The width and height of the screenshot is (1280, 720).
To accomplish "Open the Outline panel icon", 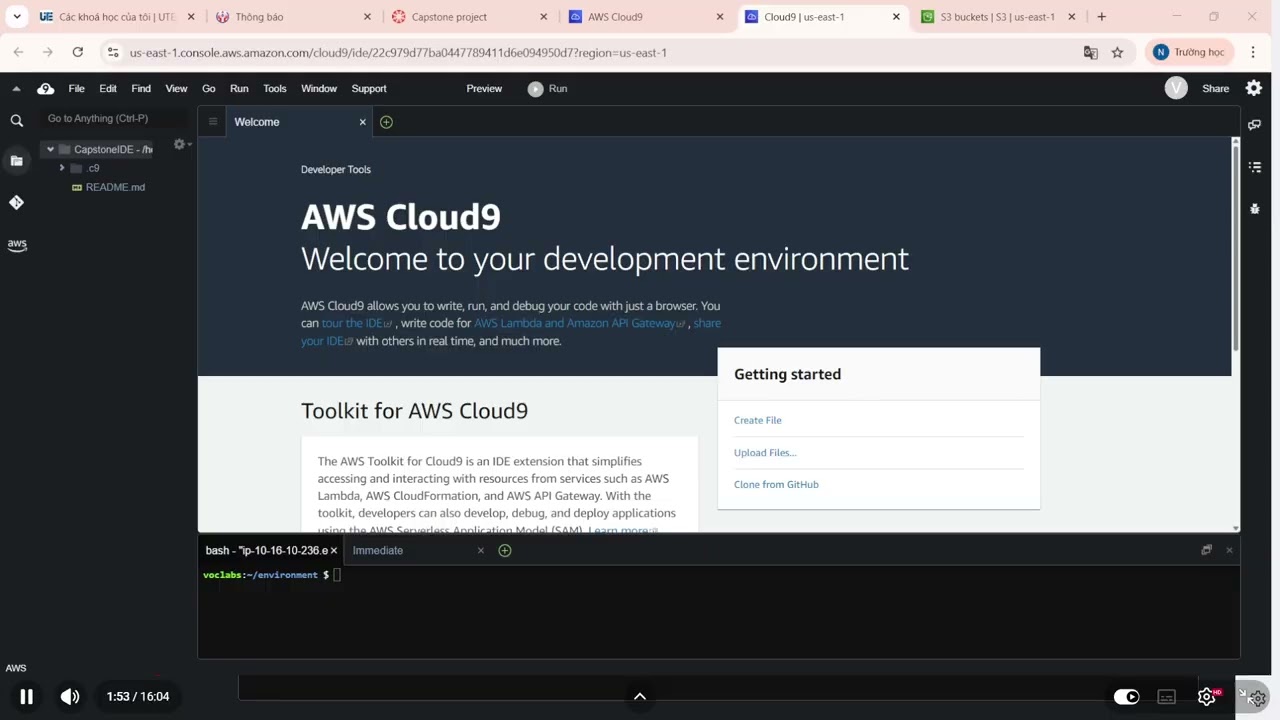I will (1255, 167).
